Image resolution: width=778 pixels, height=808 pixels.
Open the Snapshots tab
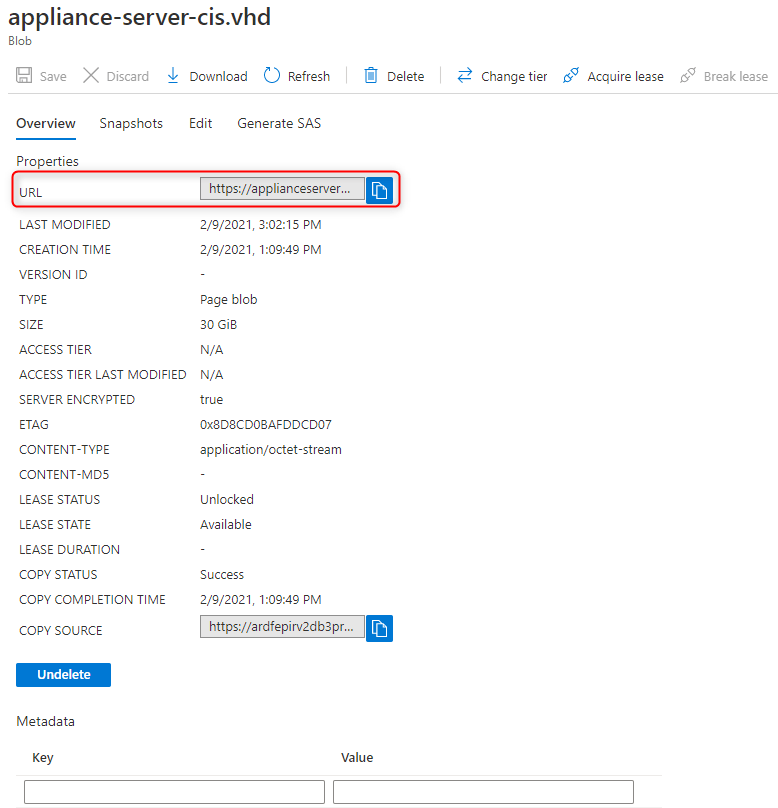click(131, 123)
